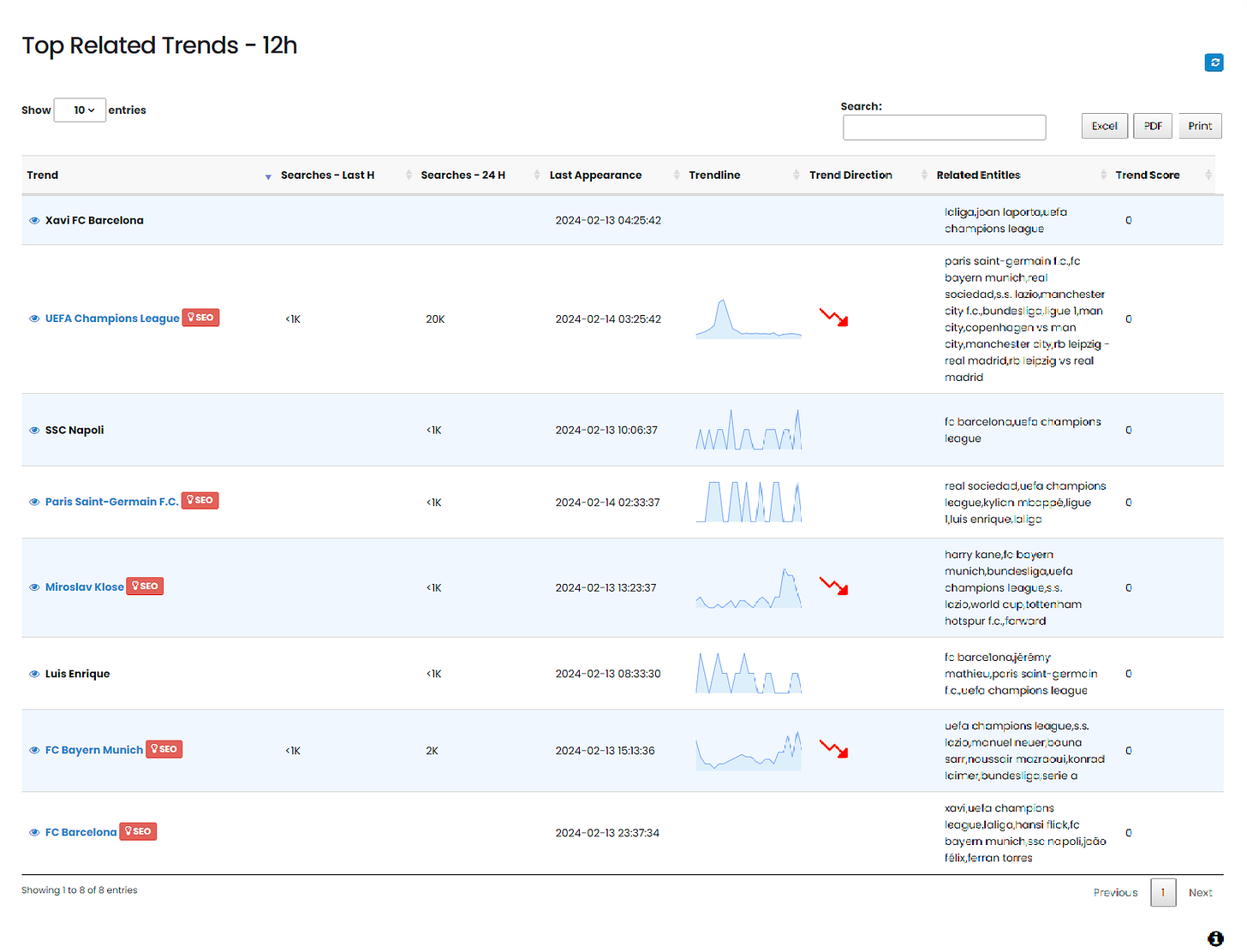Click the Previous pagination button
Viewport: 1247px width, 952px height.
tap(1115, 893)
